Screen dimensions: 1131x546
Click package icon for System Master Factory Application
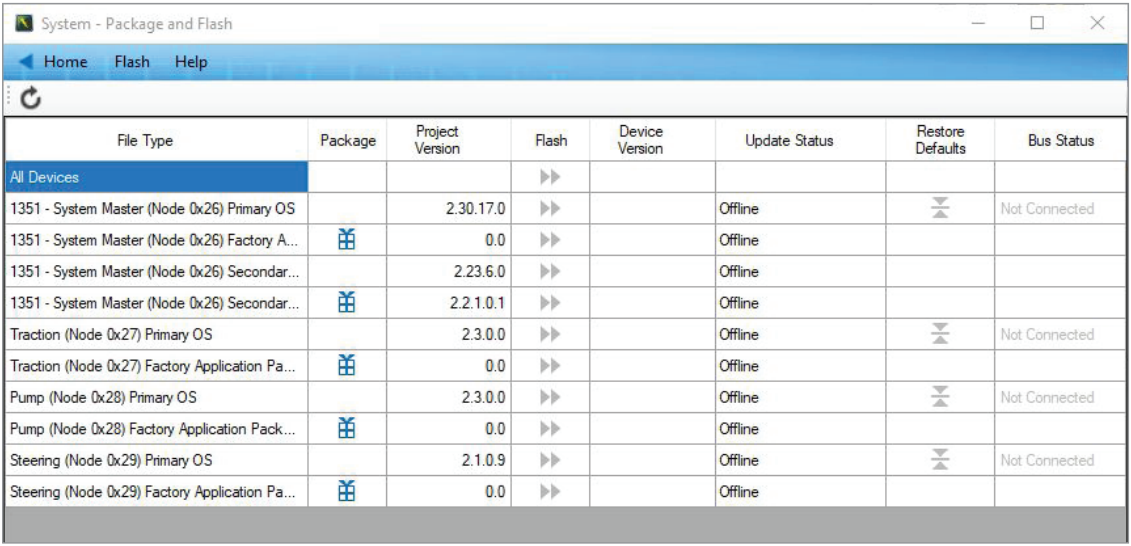tap(347, 240)
